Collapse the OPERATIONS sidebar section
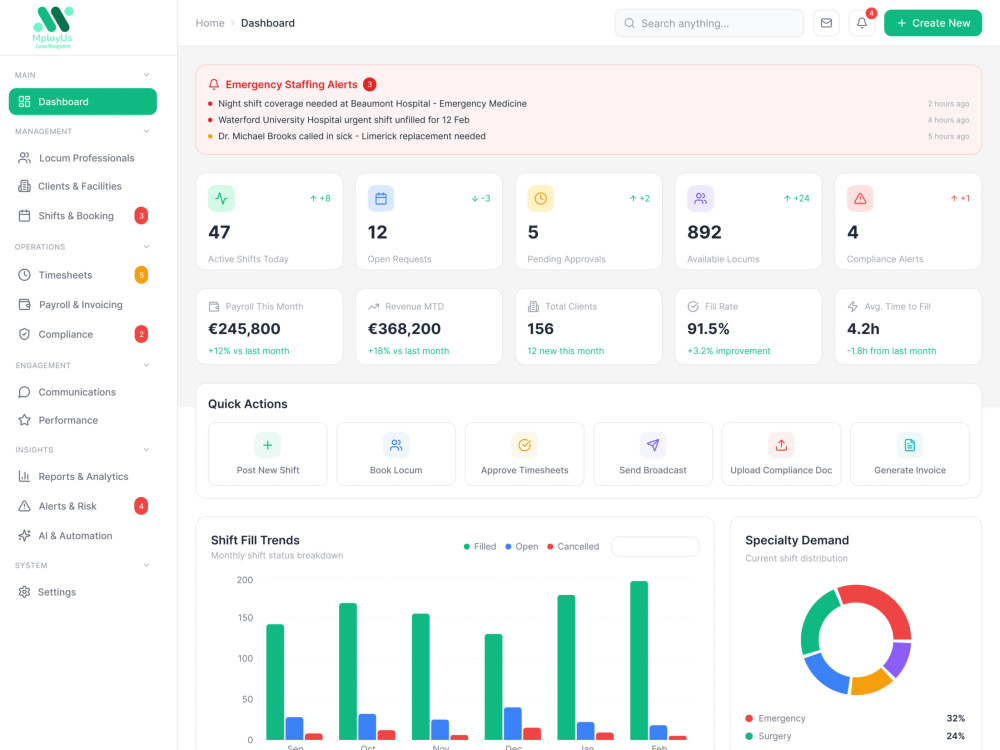The image size is (1000, 750). click(147, 247)
